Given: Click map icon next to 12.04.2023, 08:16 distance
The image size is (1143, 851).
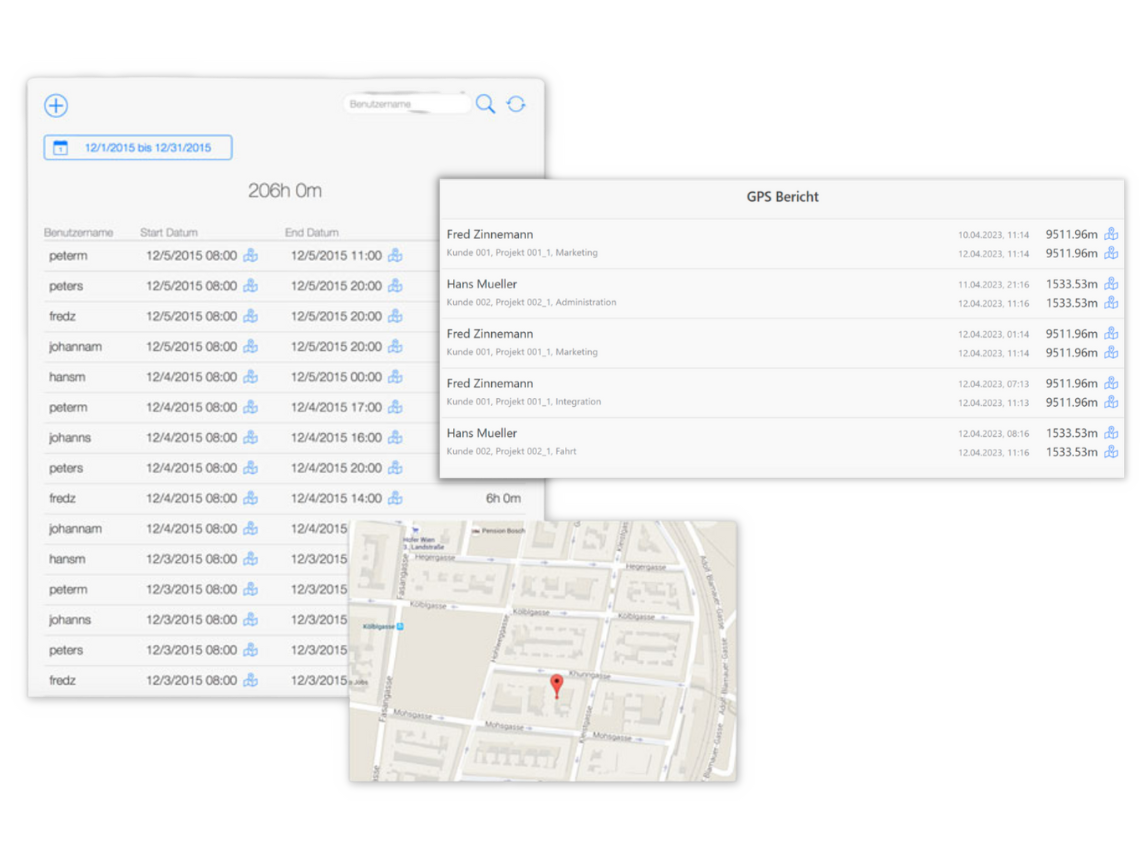Looking at the screenshot, I should (1111, 433).
